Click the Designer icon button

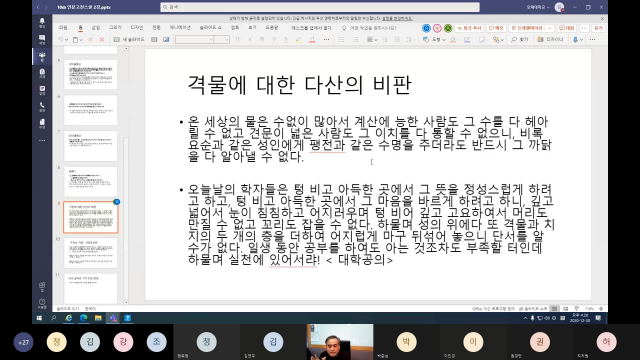pos(551,40)
